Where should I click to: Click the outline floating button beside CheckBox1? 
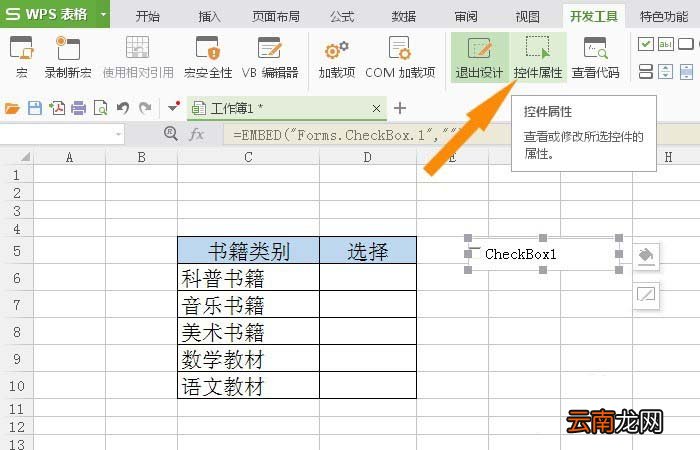coord(646,295)
